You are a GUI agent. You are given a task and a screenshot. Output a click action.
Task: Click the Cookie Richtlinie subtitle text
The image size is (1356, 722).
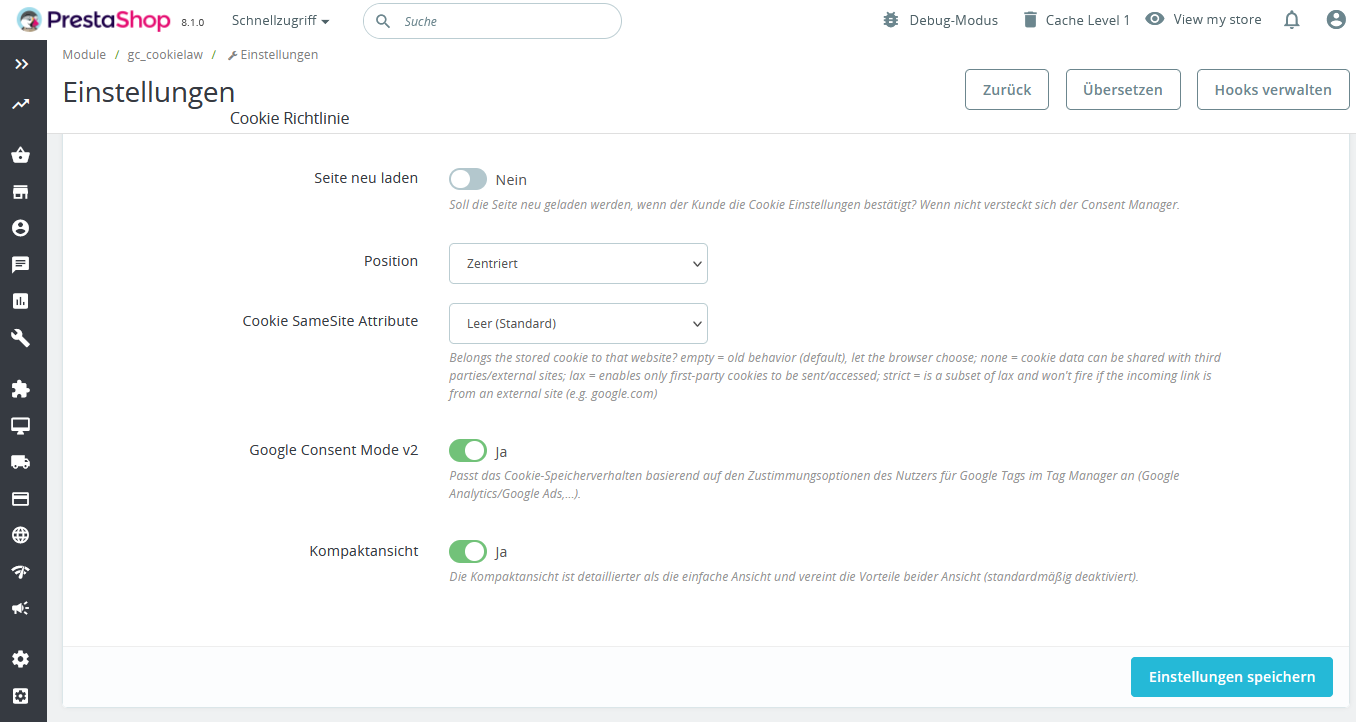[x=290, y=118]
